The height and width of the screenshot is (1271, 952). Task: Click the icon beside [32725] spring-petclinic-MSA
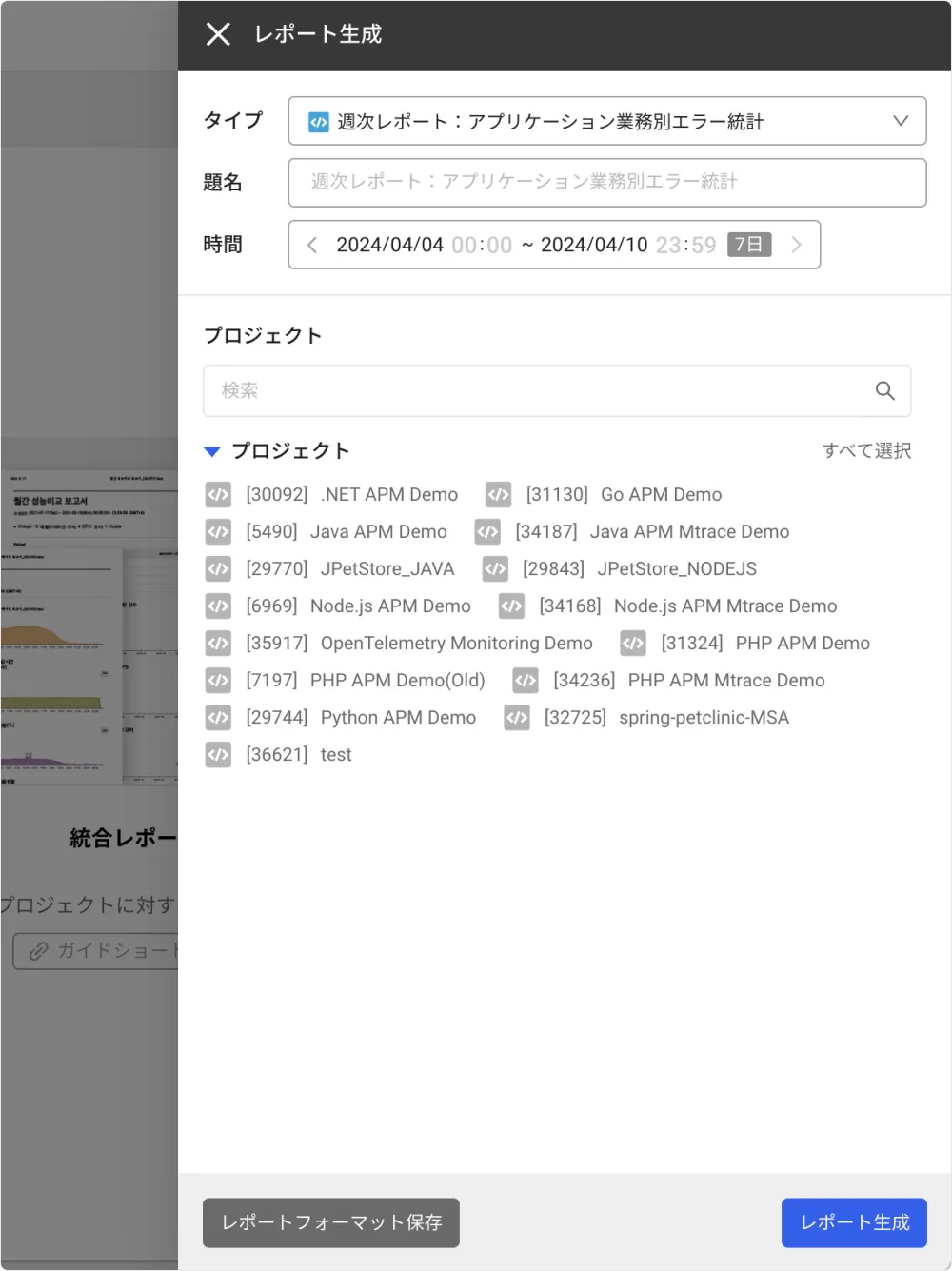[x=517, y=717]
